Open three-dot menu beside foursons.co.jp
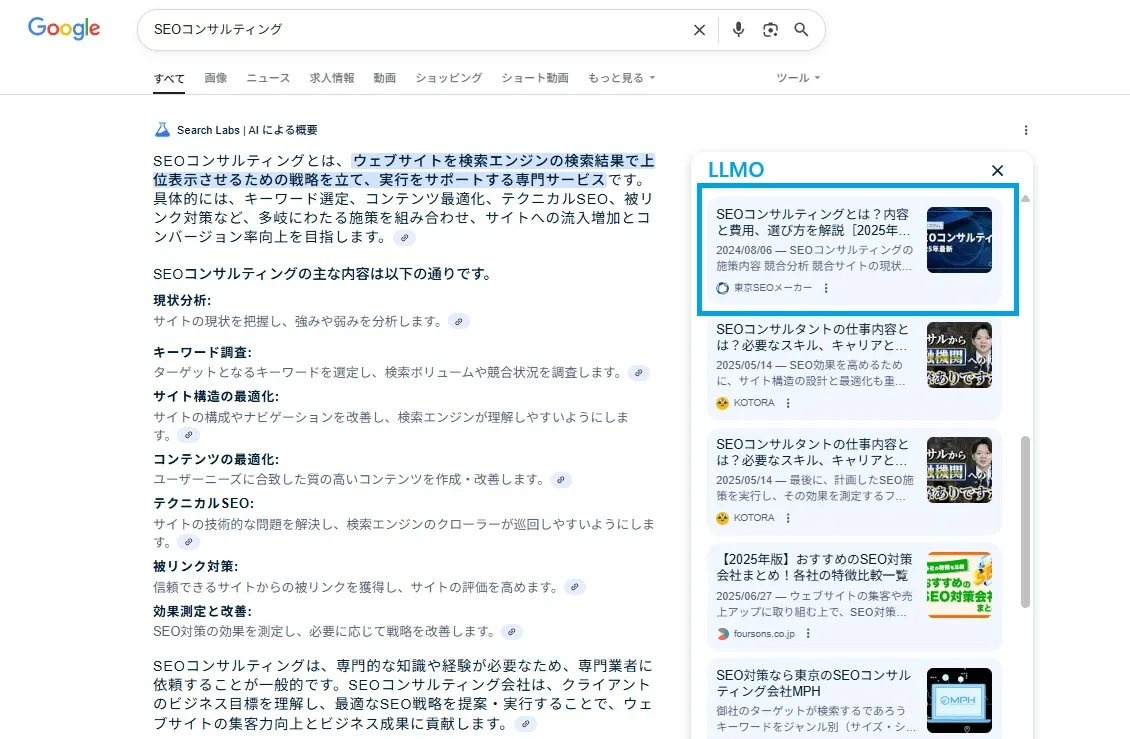Image resolution: width=1130 pixels, height=739 pixels. point(808,634)
